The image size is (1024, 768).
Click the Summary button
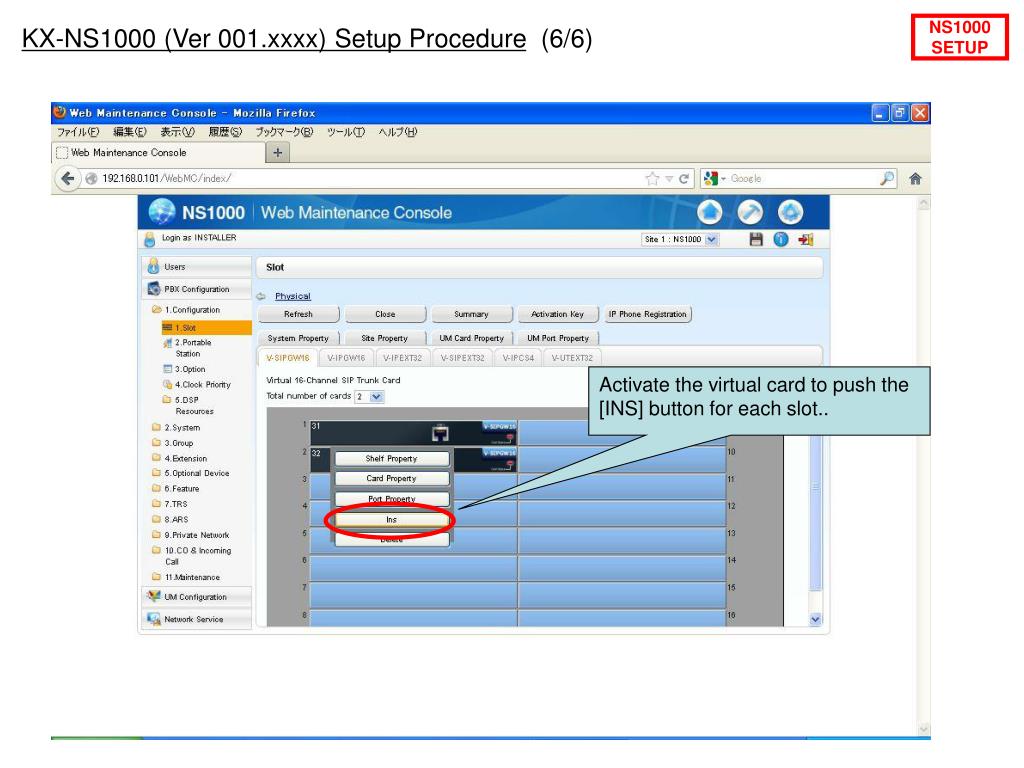coord(472,314)
